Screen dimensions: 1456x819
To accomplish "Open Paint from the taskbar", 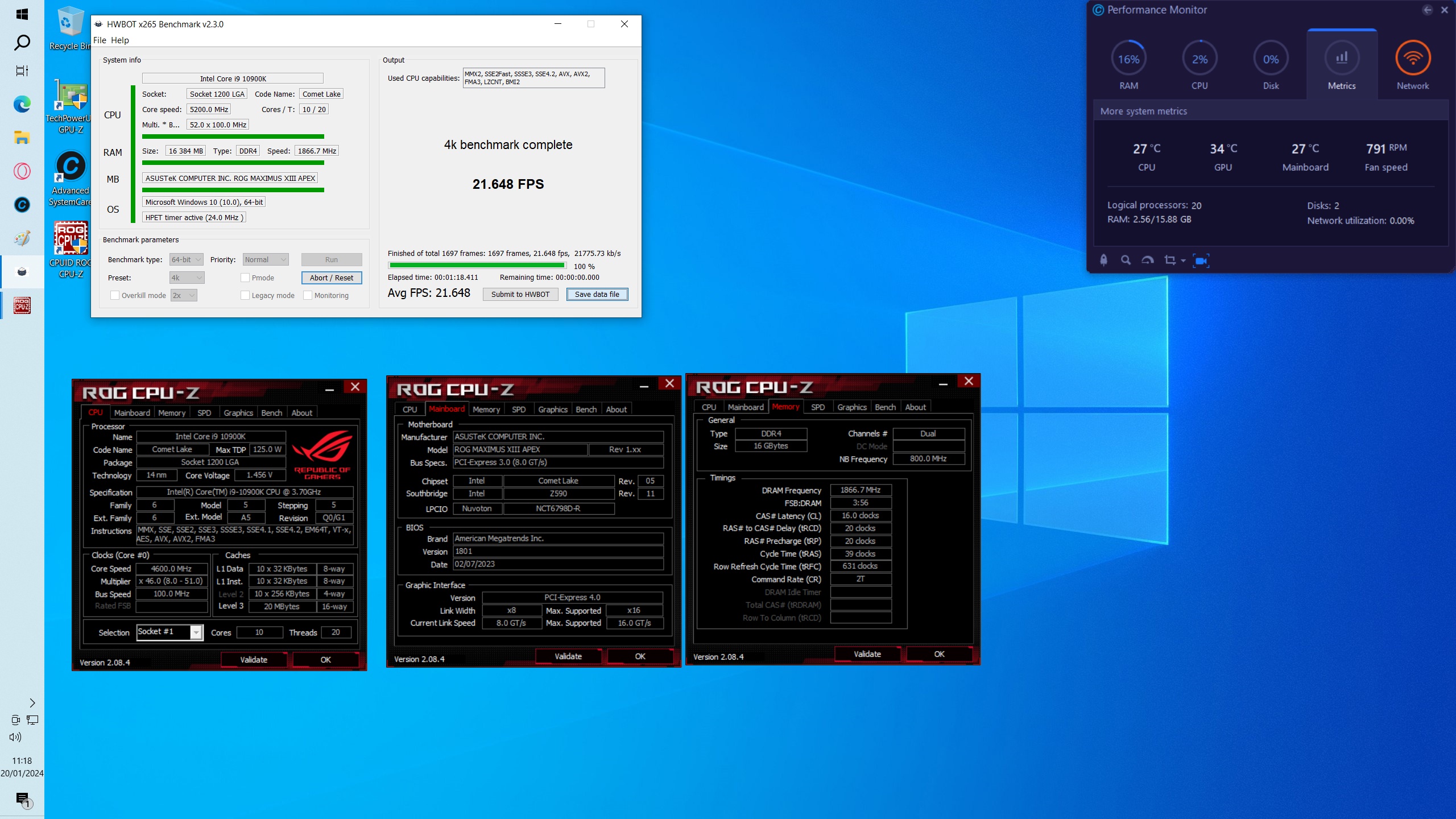I will pyautogui.click(x=22, y=238).
